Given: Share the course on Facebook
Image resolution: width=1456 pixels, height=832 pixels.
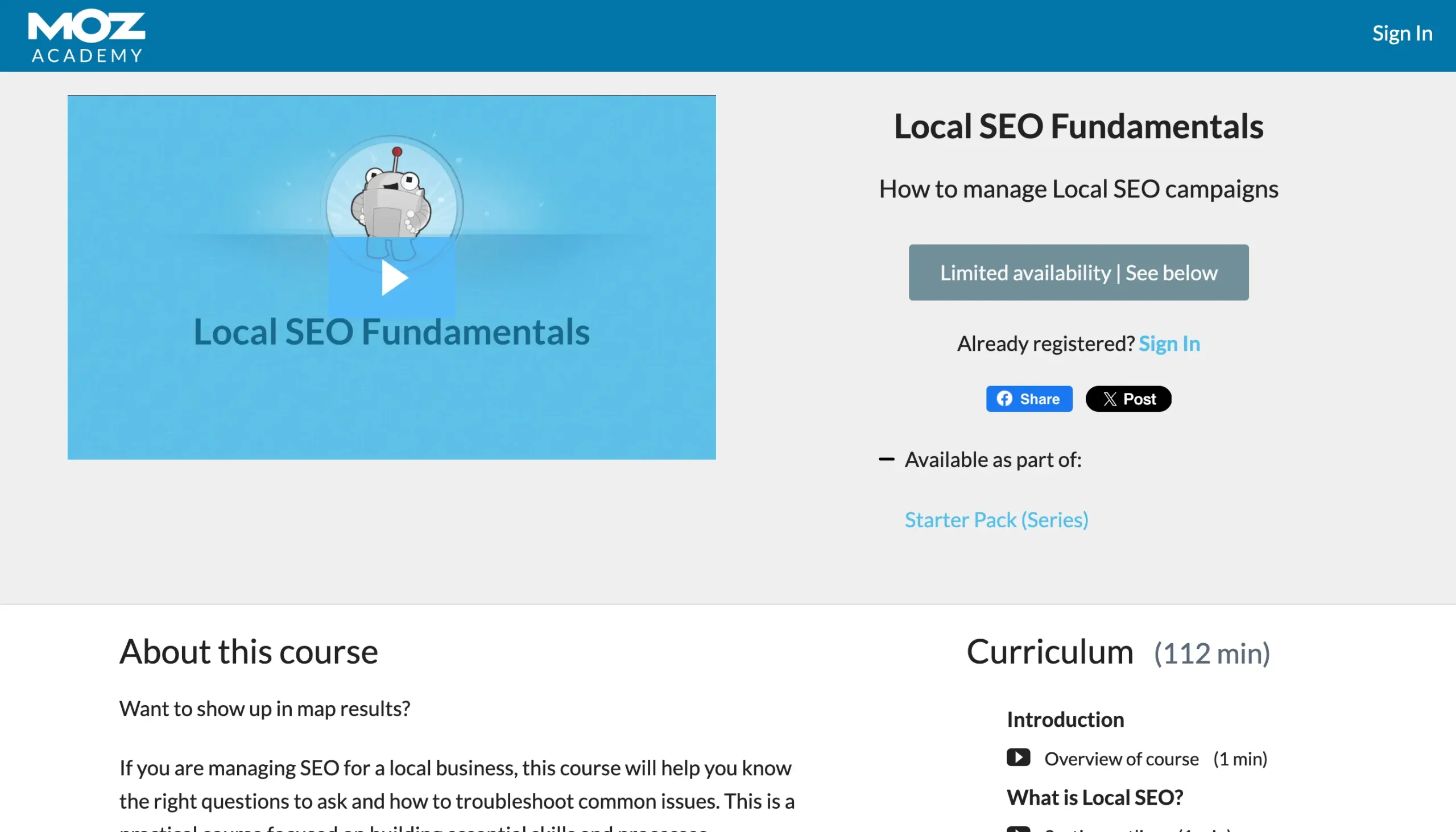Looking at the screenshot, I should click(1028, 399).
